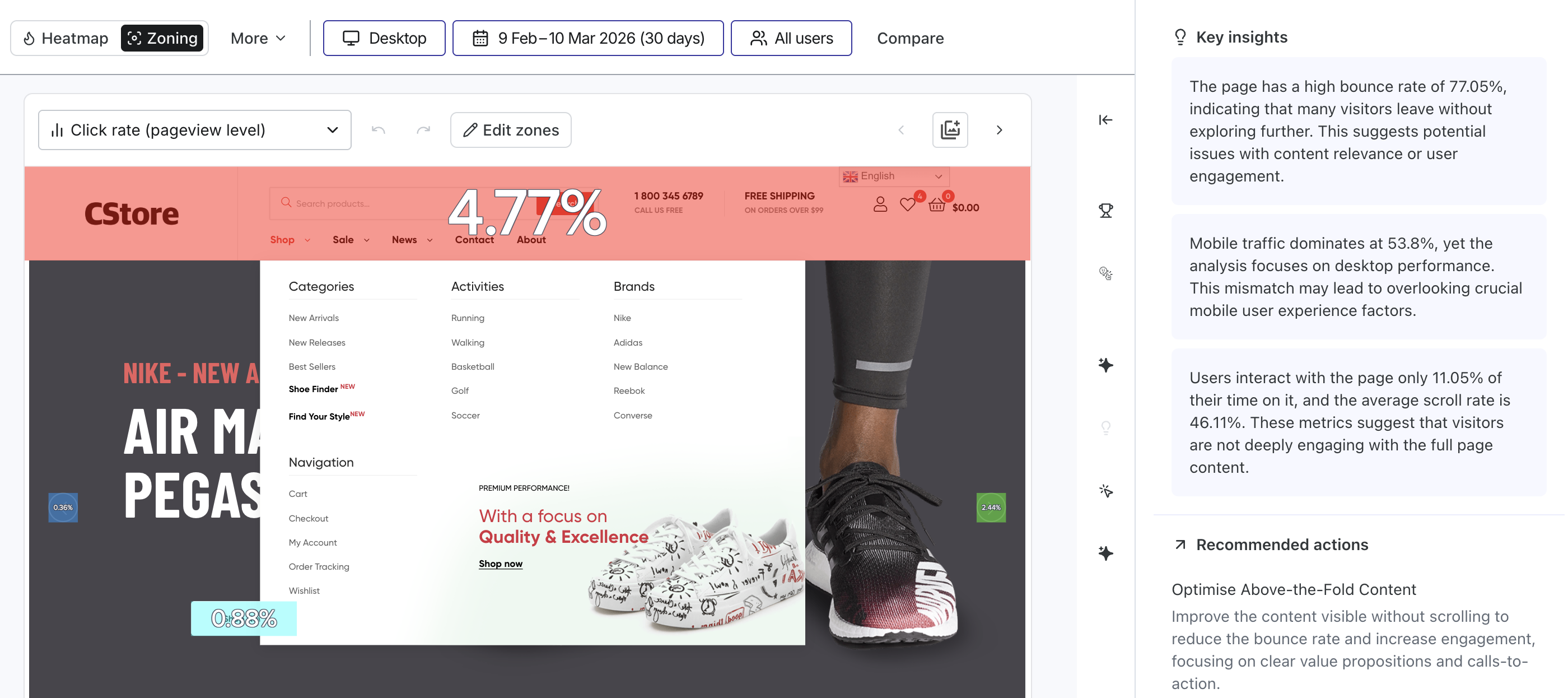Open the shopping basket icon
Viewport: 1568px width, 698px height.
(x=937, y=205)
